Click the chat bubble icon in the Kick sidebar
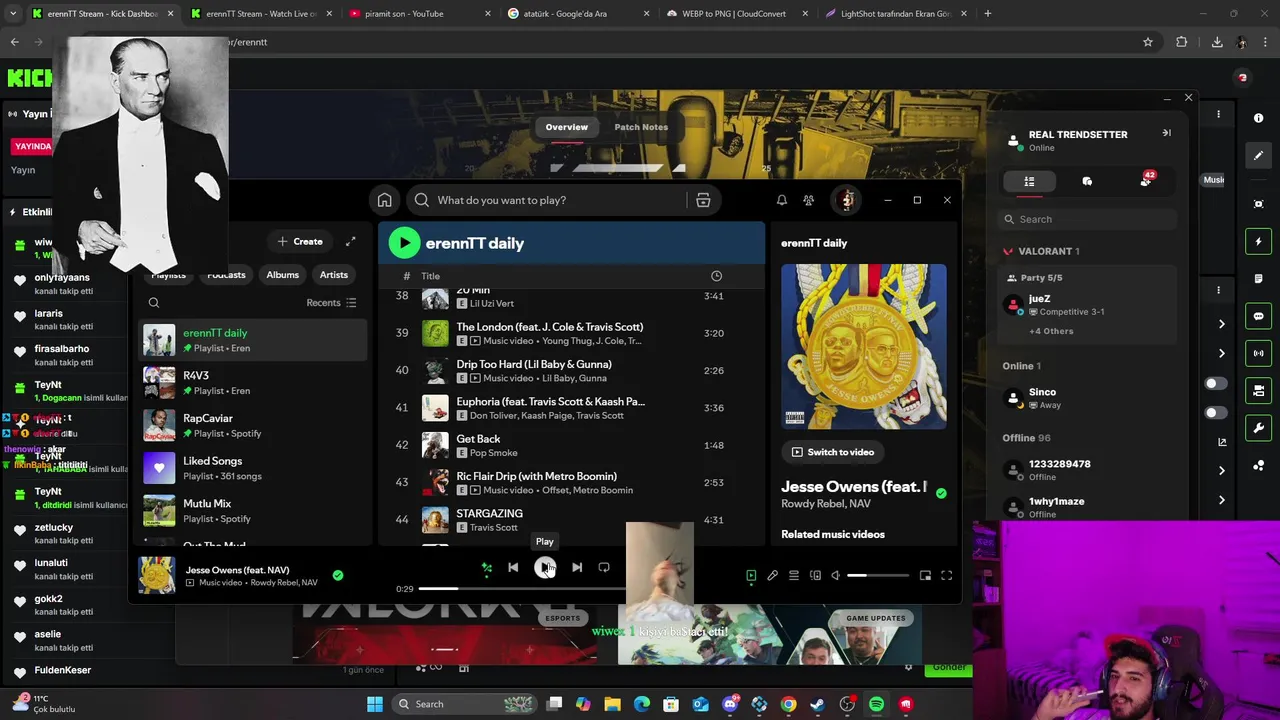This screenshot has width=1280, height=720. coord(1258,316)
